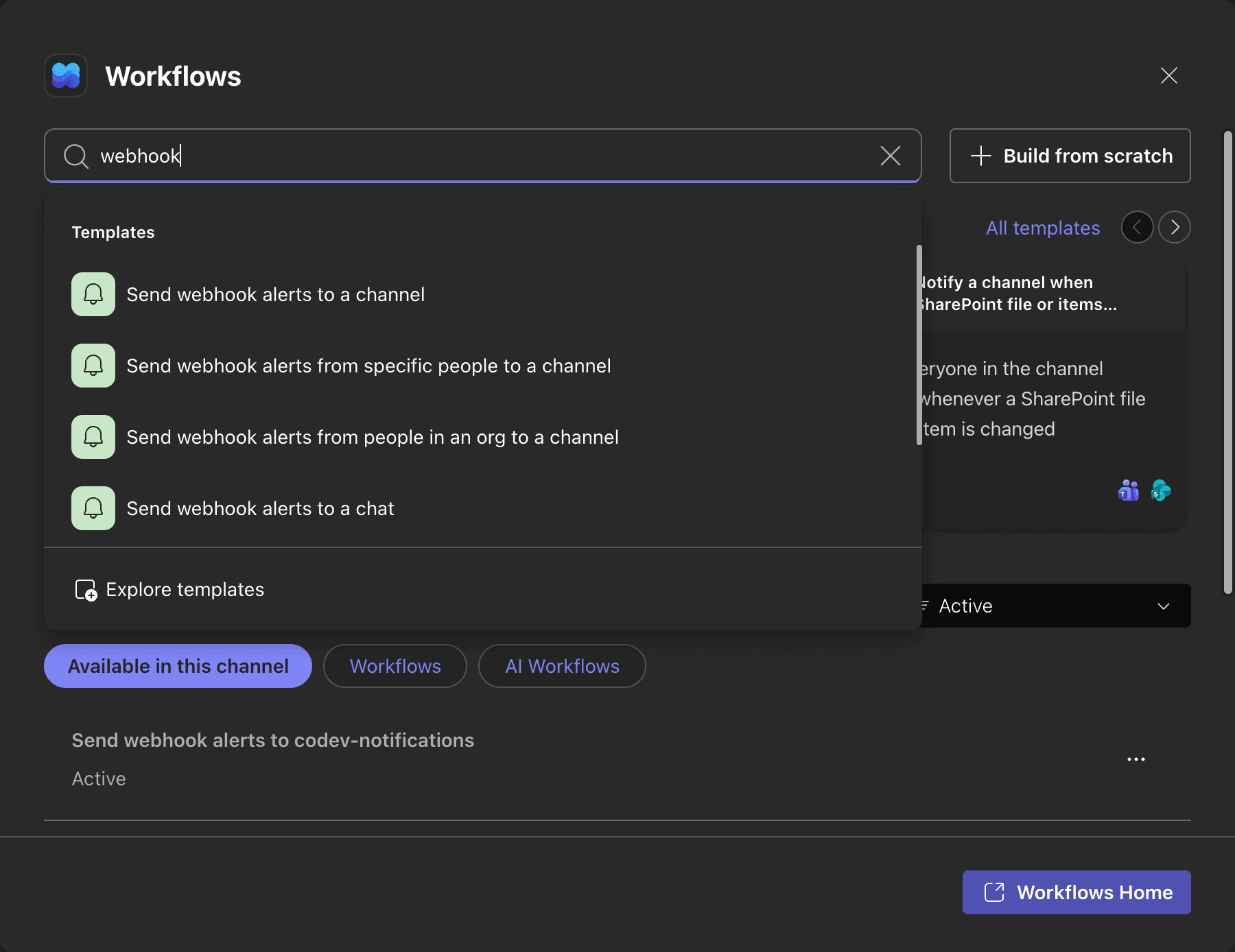Open the All templates link
The height and width of the screenshot is (952, 1235).
(1043, 228)
